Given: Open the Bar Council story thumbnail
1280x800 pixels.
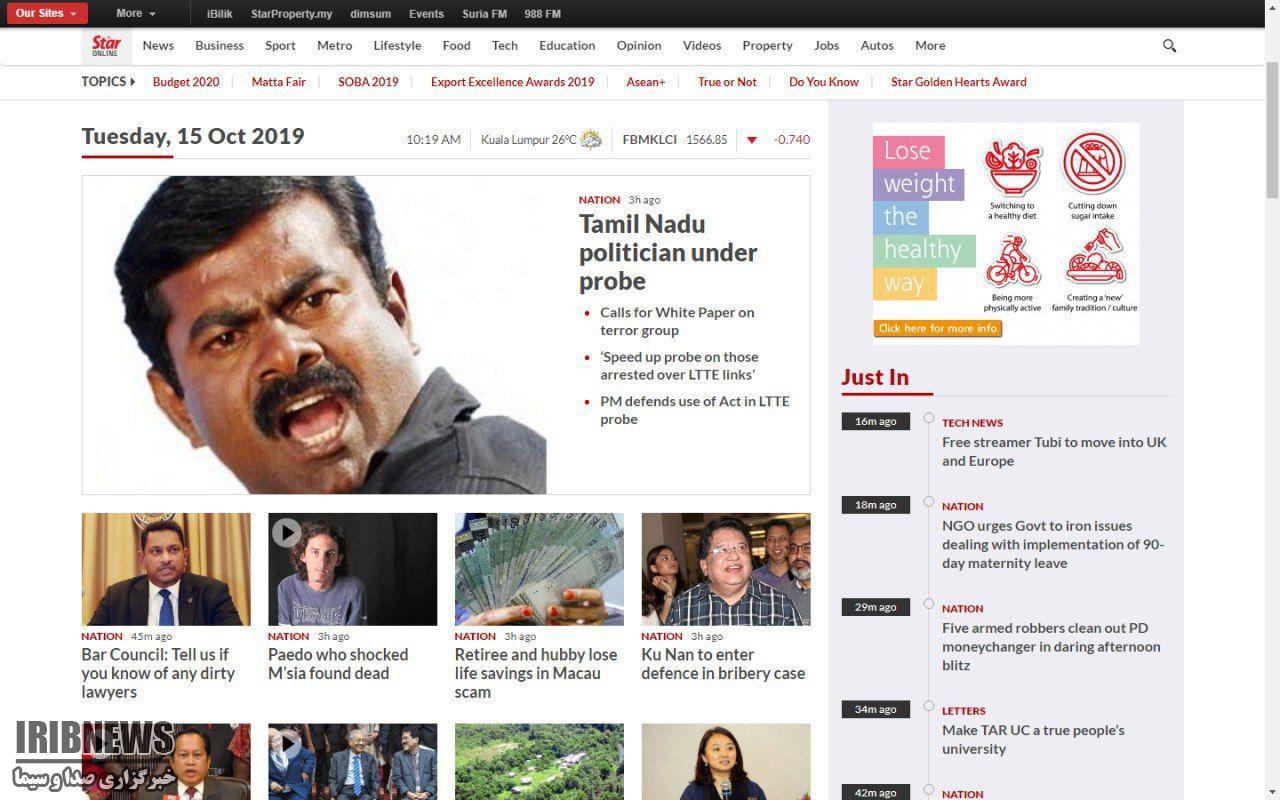Looking at the screenshot, I should tap(166, 569).
